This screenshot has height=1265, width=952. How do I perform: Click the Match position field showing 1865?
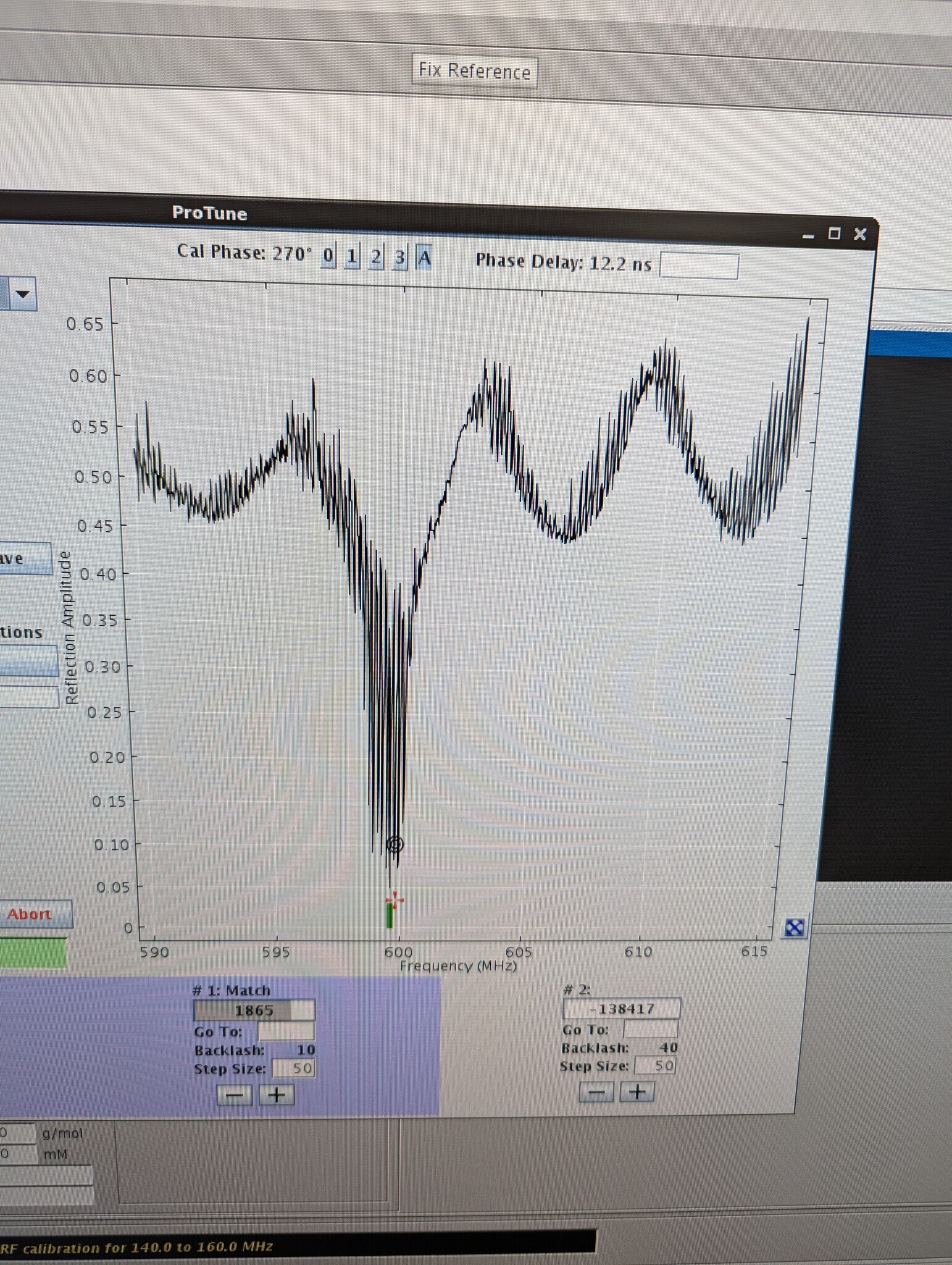pyautogui.click(x=254, y=1011)
